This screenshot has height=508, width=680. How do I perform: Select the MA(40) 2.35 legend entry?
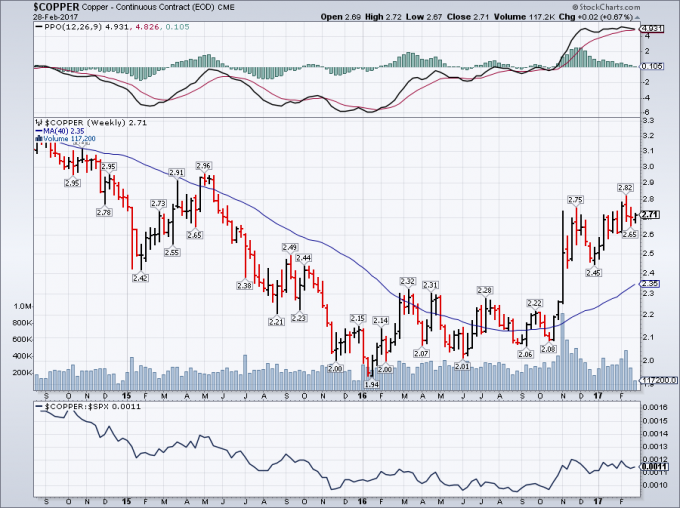point(60,131)
